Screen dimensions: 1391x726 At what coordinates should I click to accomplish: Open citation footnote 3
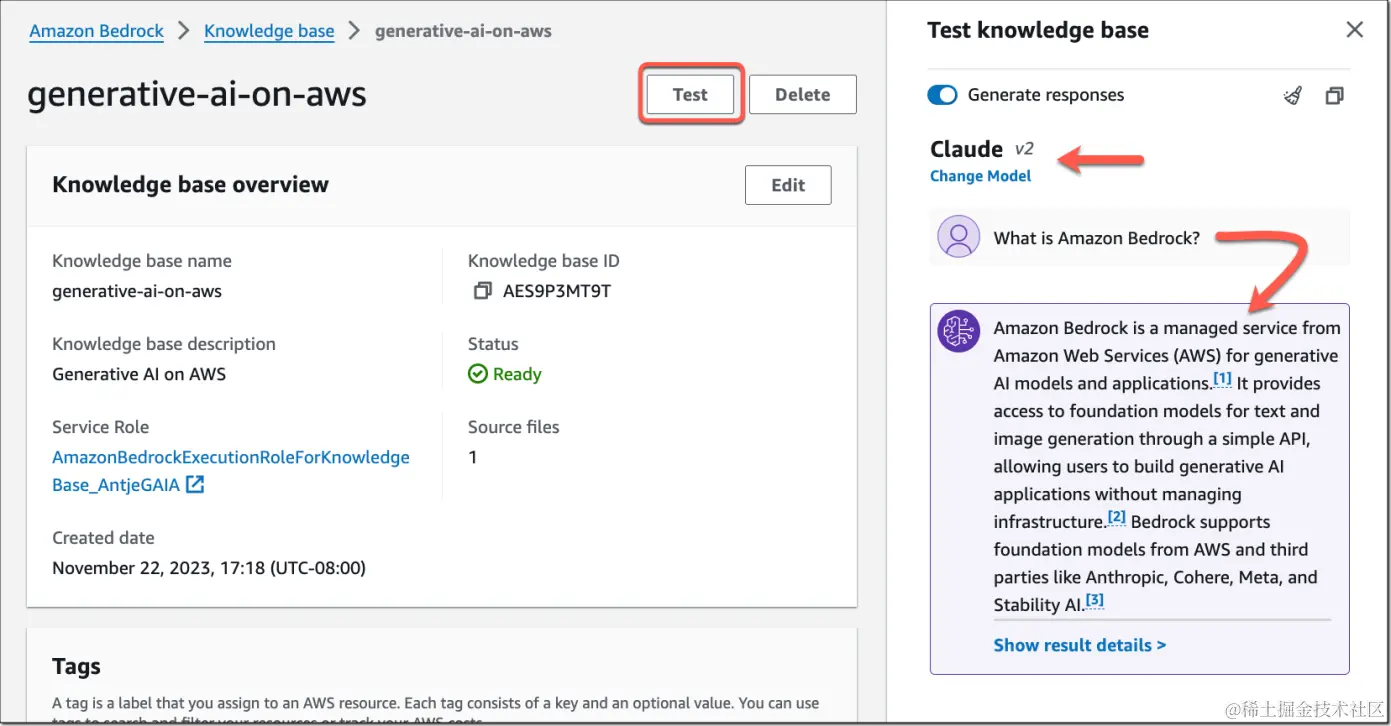point(1095,600)
